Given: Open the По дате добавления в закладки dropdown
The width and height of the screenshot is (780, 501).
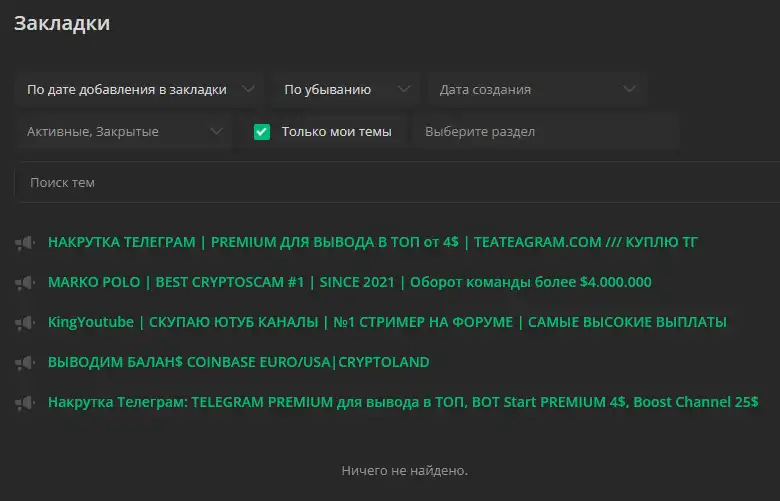Looking at the screenshot, I should pyautogui.click(x=138, y=90).
